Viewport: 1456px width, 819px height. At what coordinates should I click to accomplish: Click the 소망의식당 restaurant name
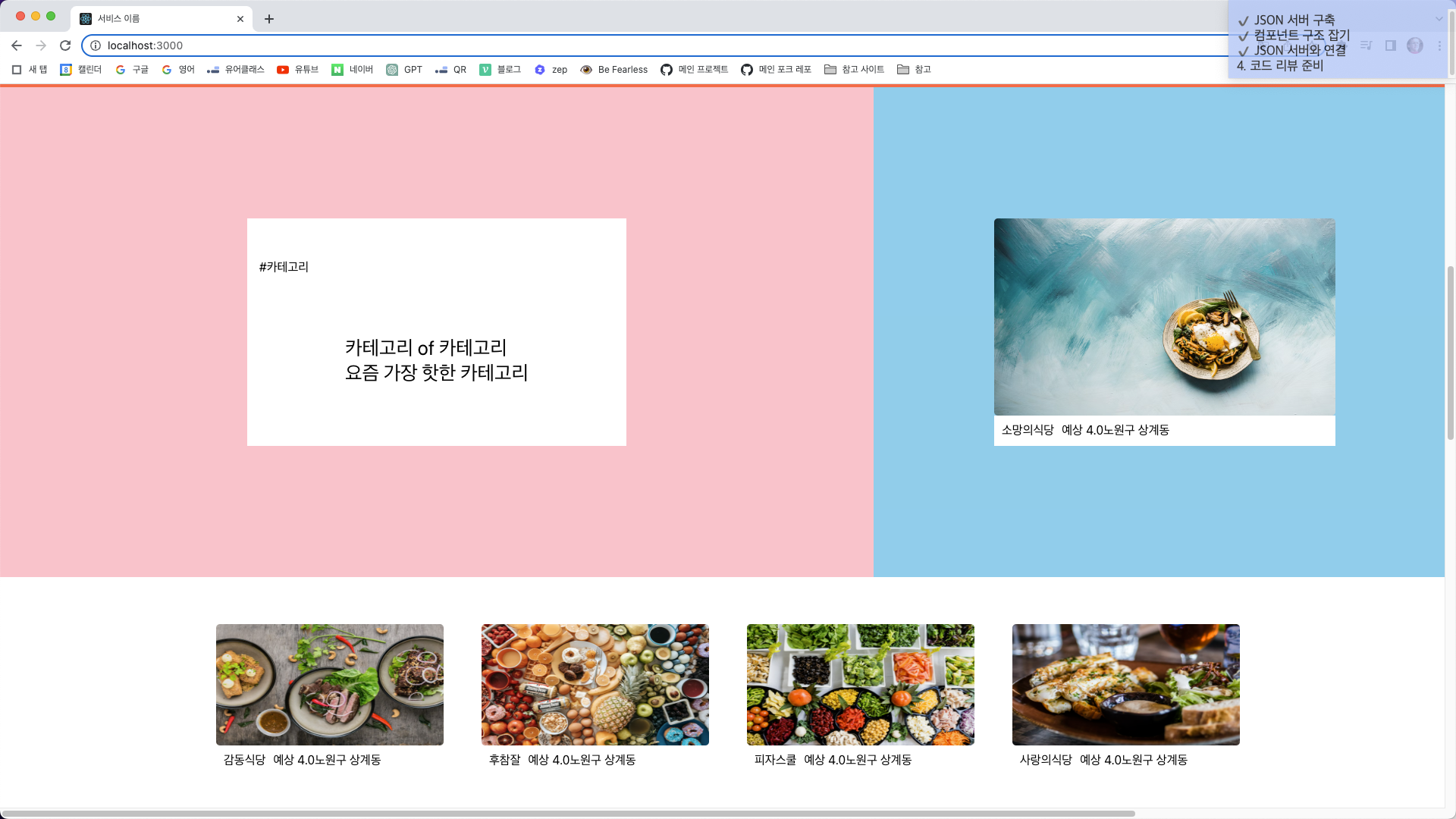pyautogui.click(x=1028, y=430)
